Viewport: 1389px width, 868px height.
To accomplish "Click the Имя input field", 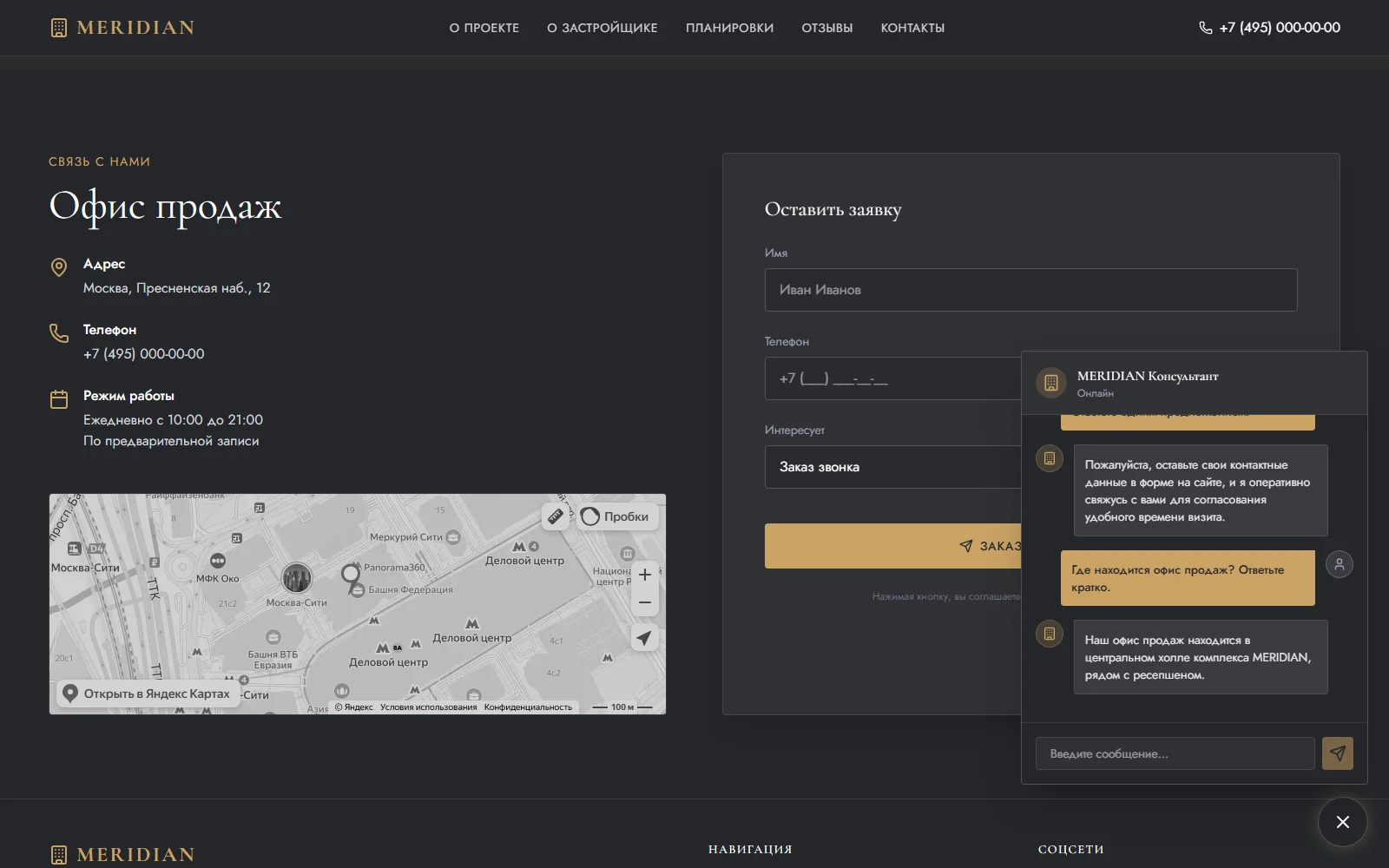I will point(1031,290).
